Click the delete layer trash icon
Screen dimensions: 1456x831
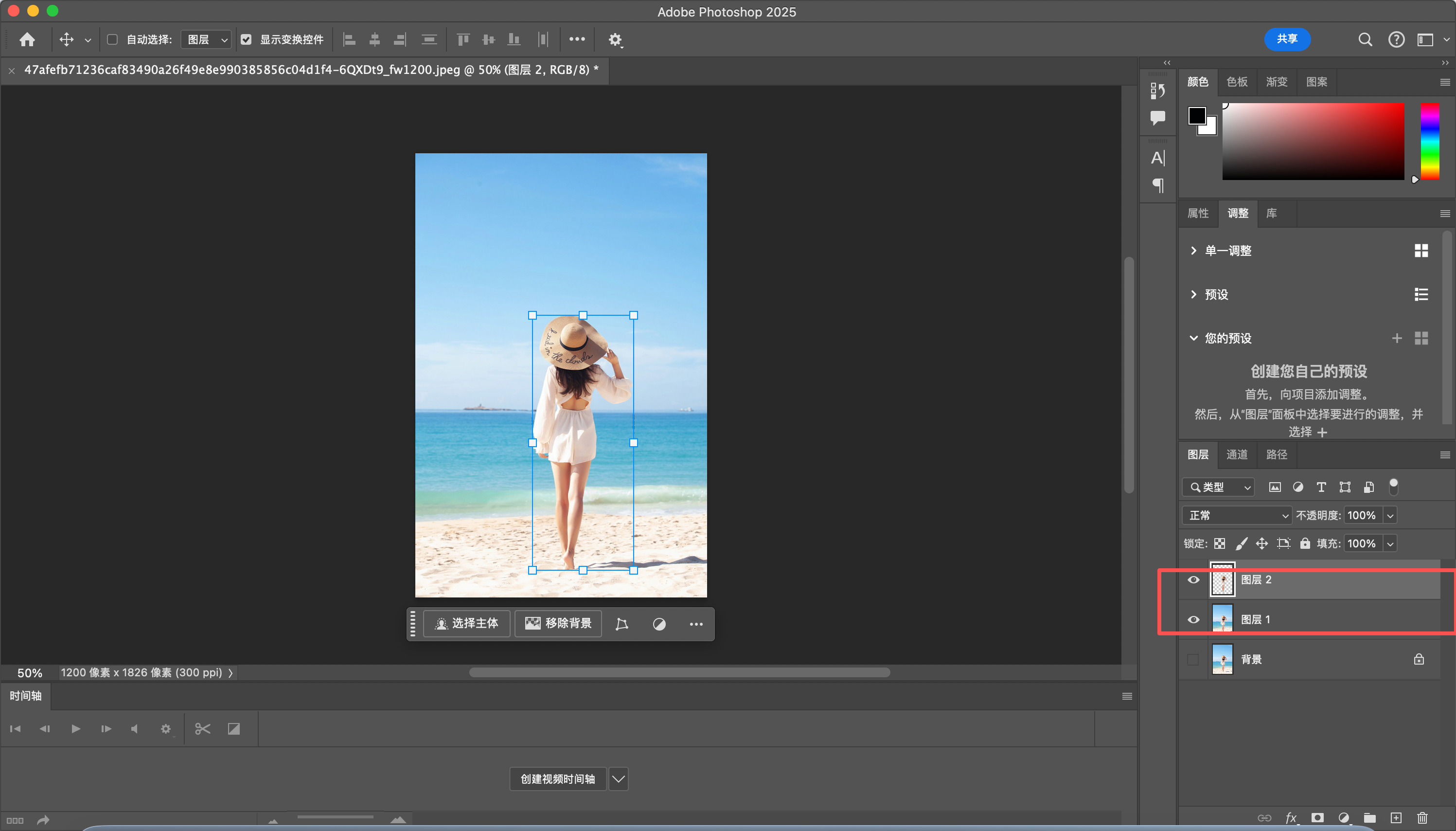point(1422,818)
